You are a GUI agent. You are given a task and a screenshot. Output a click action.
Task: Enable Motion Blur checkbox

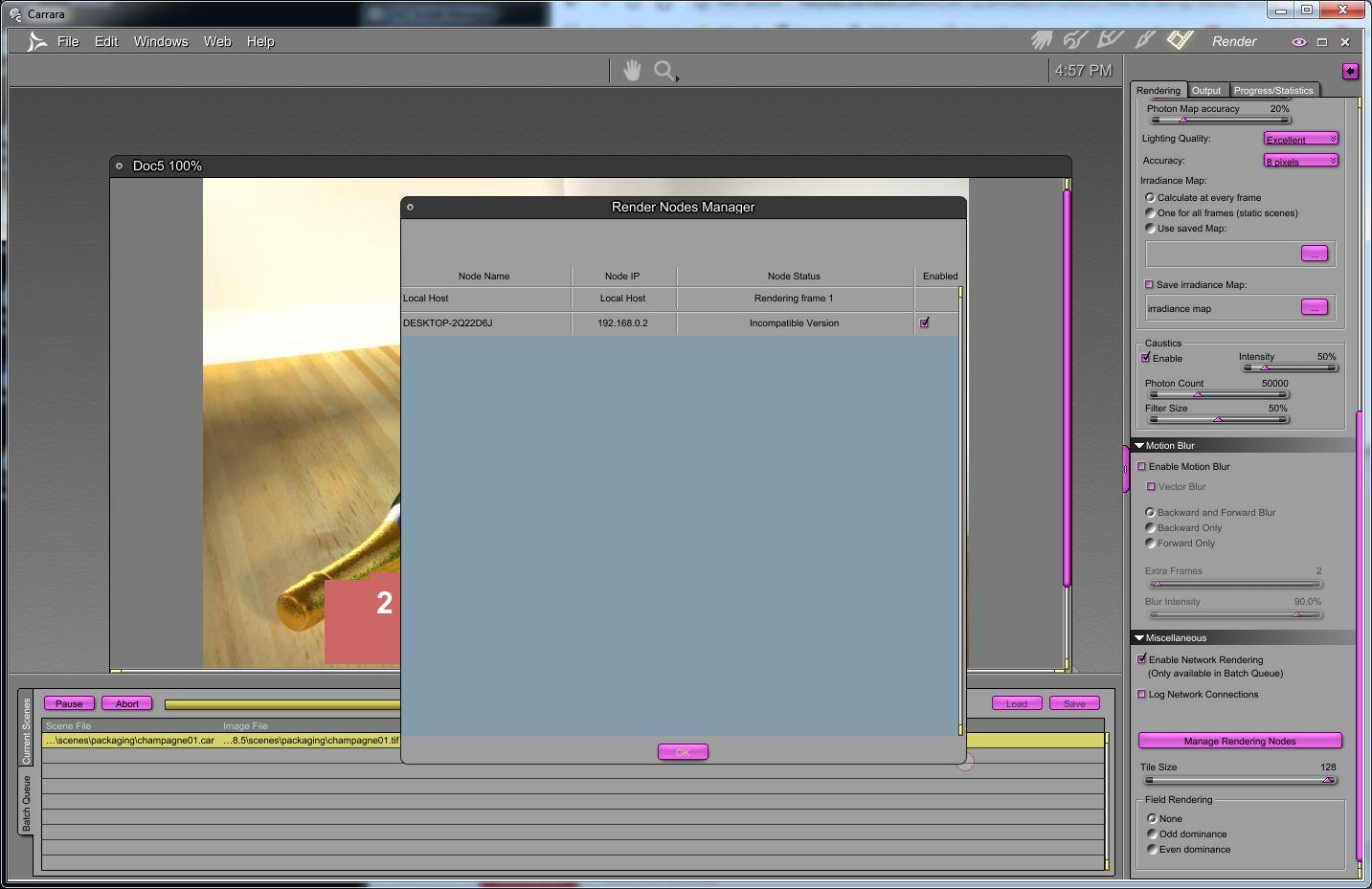click(x=1141, y=466)
